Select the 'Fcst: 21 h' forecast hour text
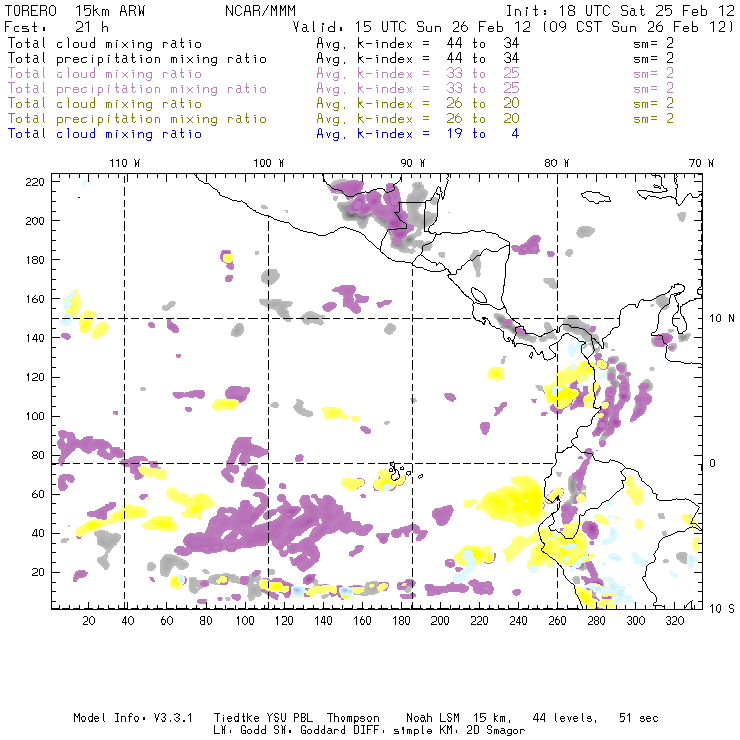This screenshot has width=740, height=740. click(x=57, y=27)
